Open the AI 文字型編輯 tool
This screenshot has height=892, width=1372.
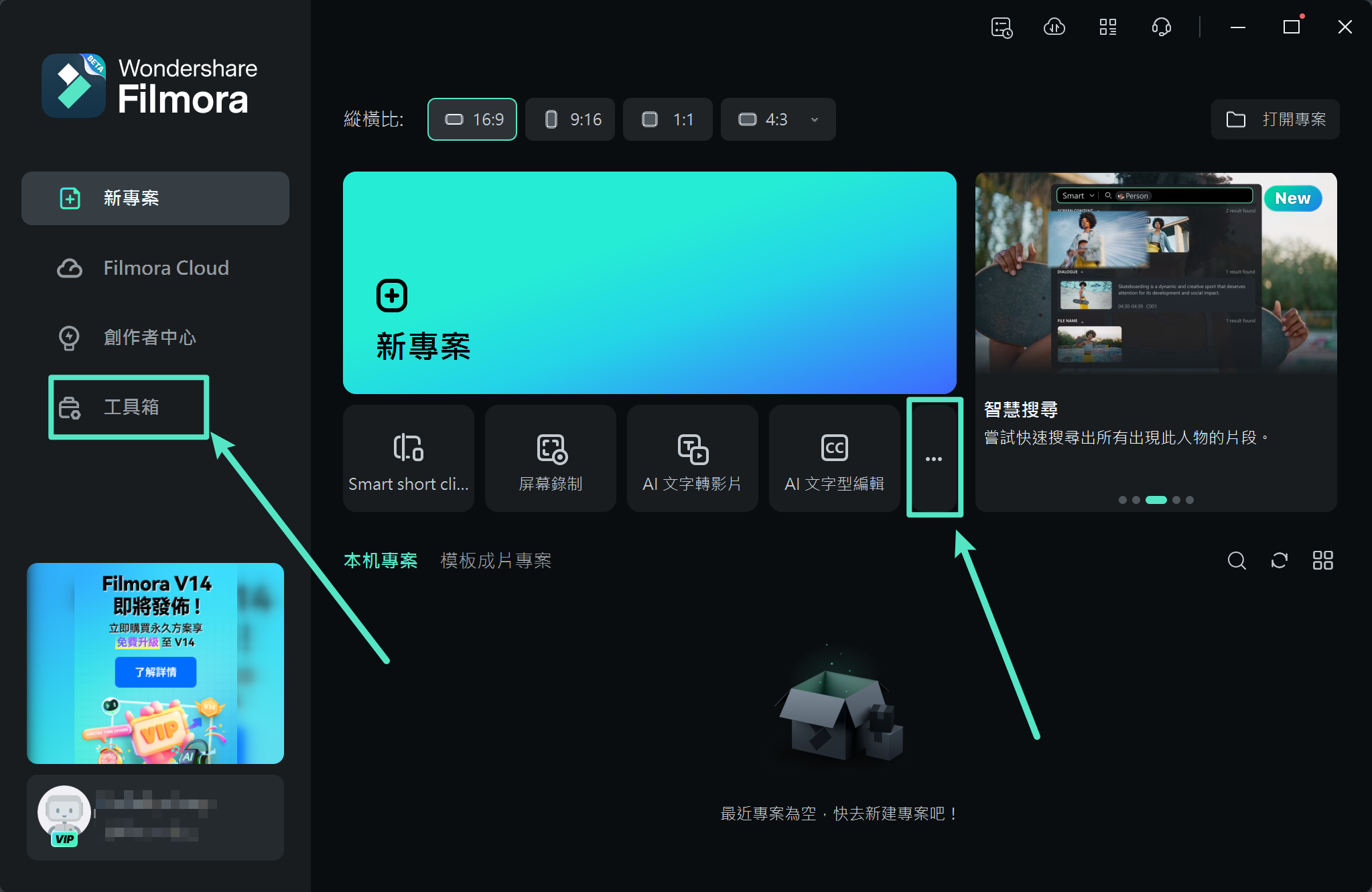[835, 458]
